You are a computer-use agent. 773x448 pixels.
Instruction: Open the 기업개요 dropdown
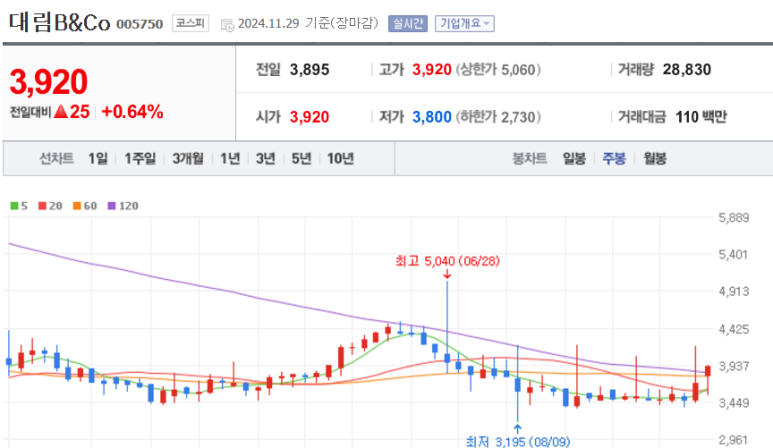(x=464, y=24)
